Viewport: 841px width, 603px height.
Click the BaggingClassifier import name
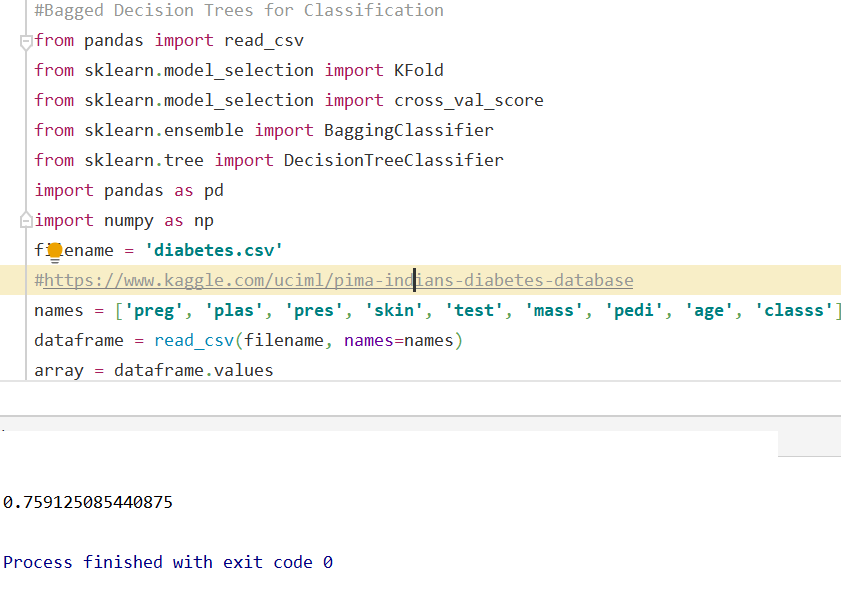tap(408, 130)
